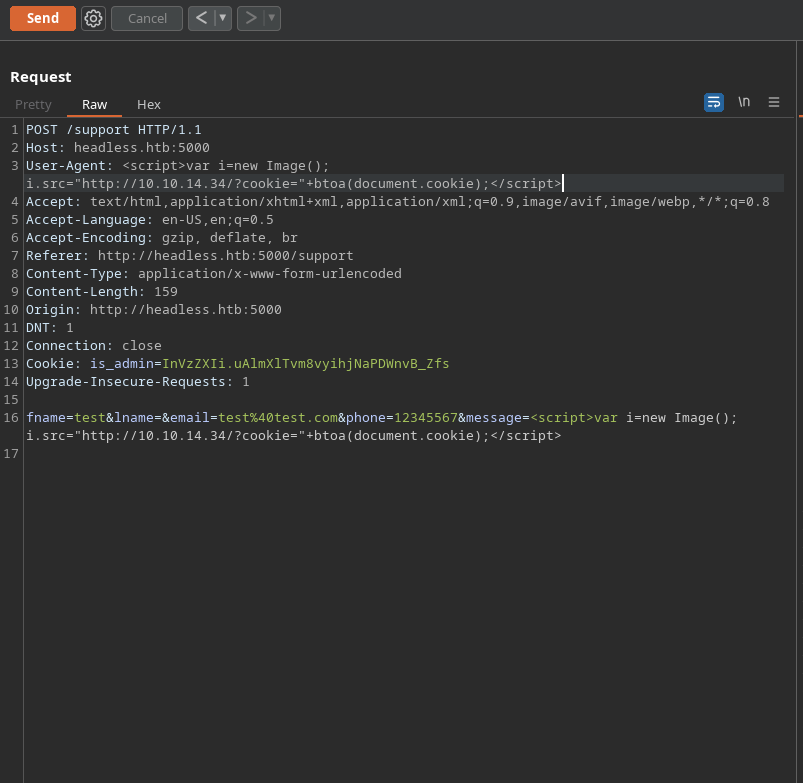Switch to the Hex tab
The image size is (803, 783).
click(x=149, y=104)
